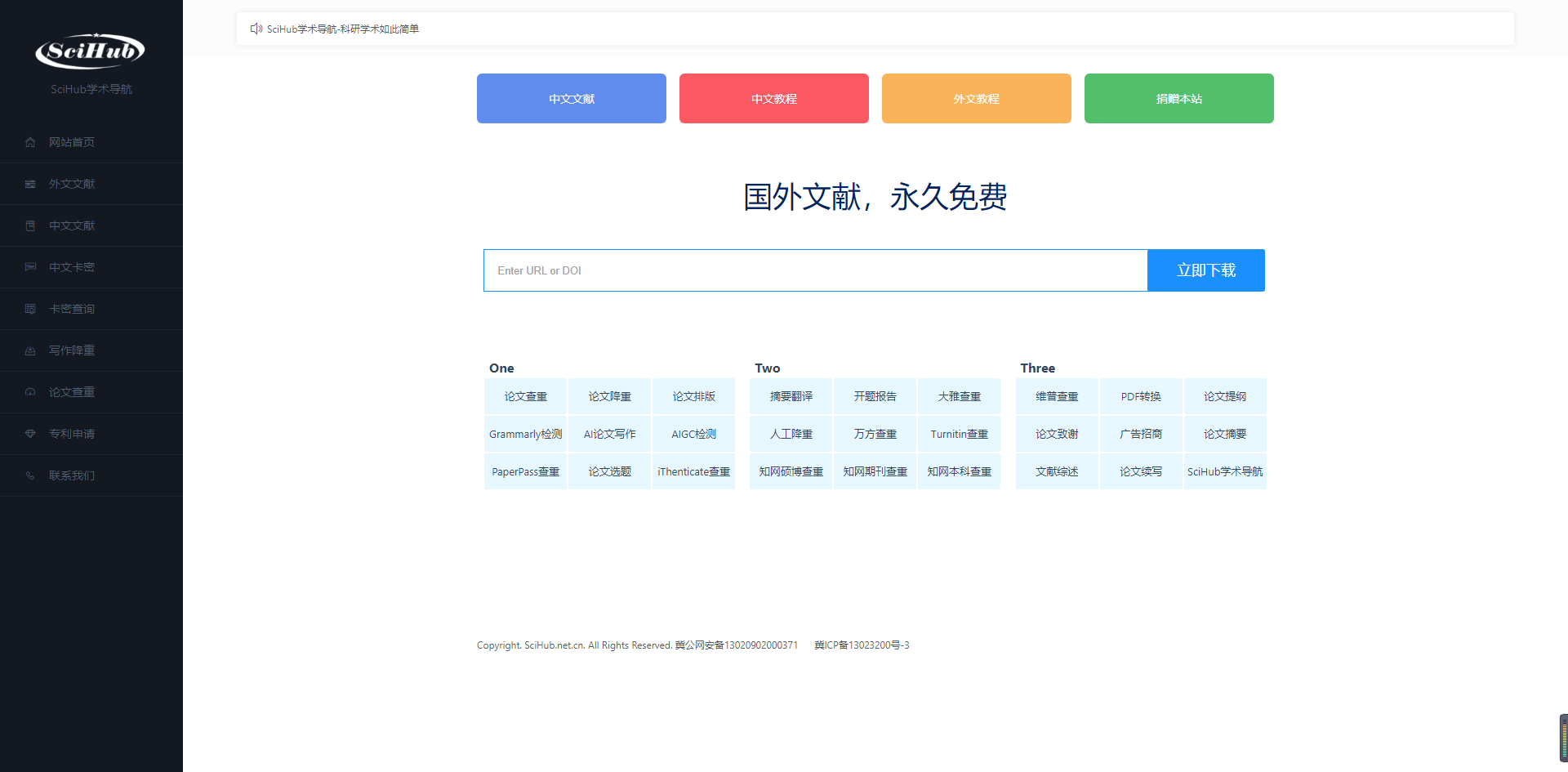Click the red 中文教程 button
This screenshot has width=1568, height=772.
point(774,99)
